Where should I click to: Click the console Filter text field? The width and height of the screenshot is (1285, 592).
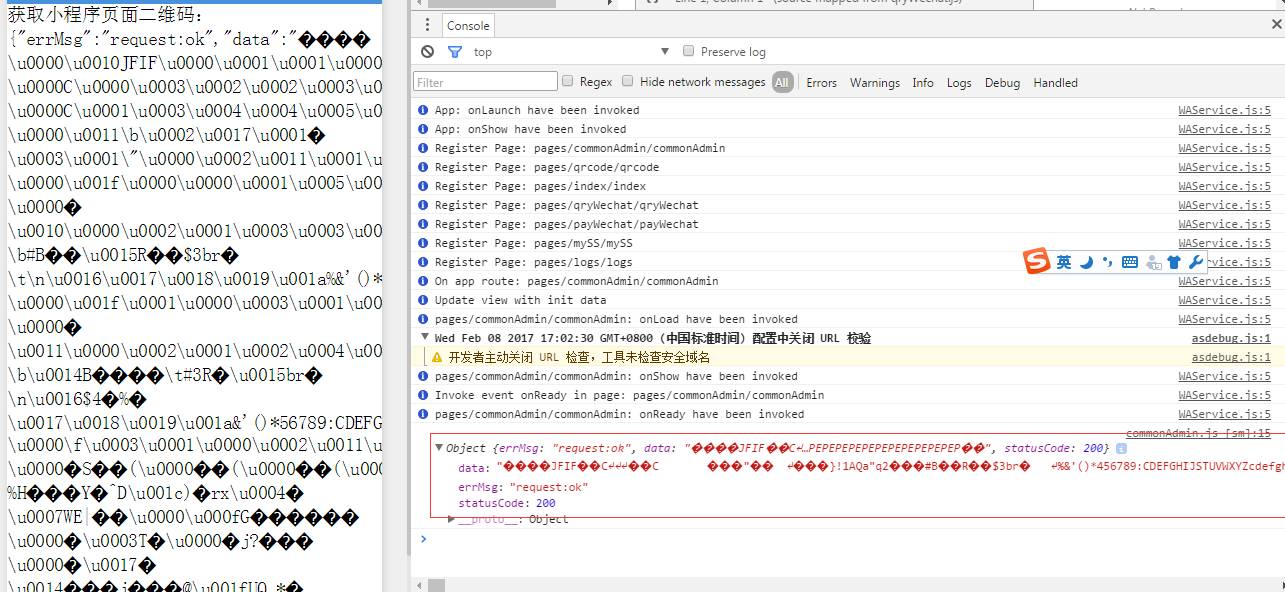[485, 82]
